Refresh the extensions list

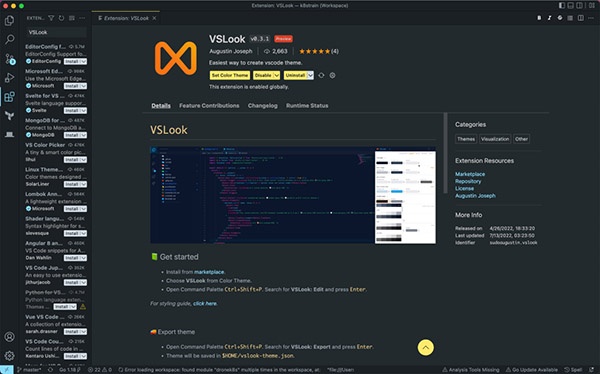61,18
